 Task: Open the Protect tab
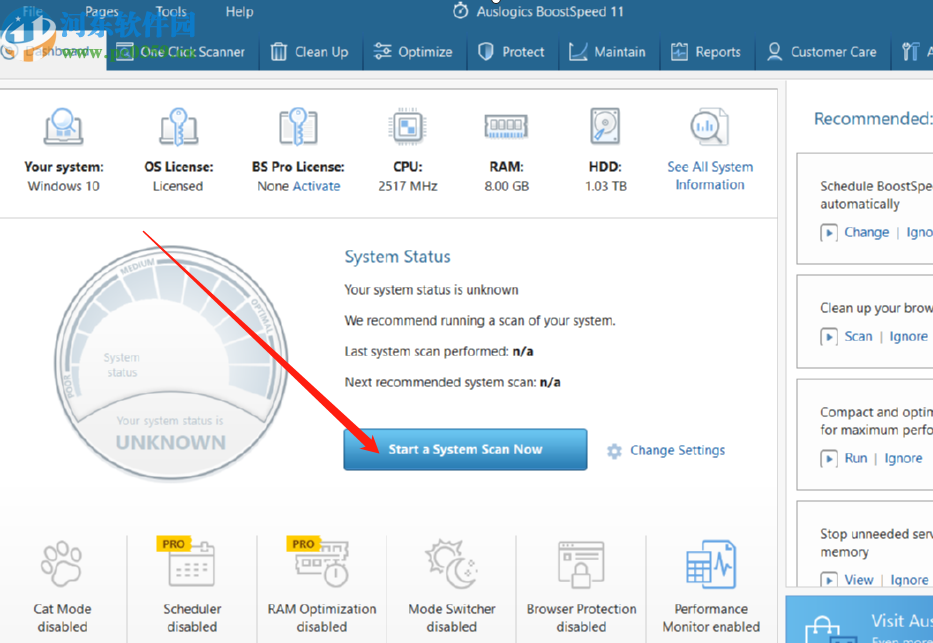point(512,52)
